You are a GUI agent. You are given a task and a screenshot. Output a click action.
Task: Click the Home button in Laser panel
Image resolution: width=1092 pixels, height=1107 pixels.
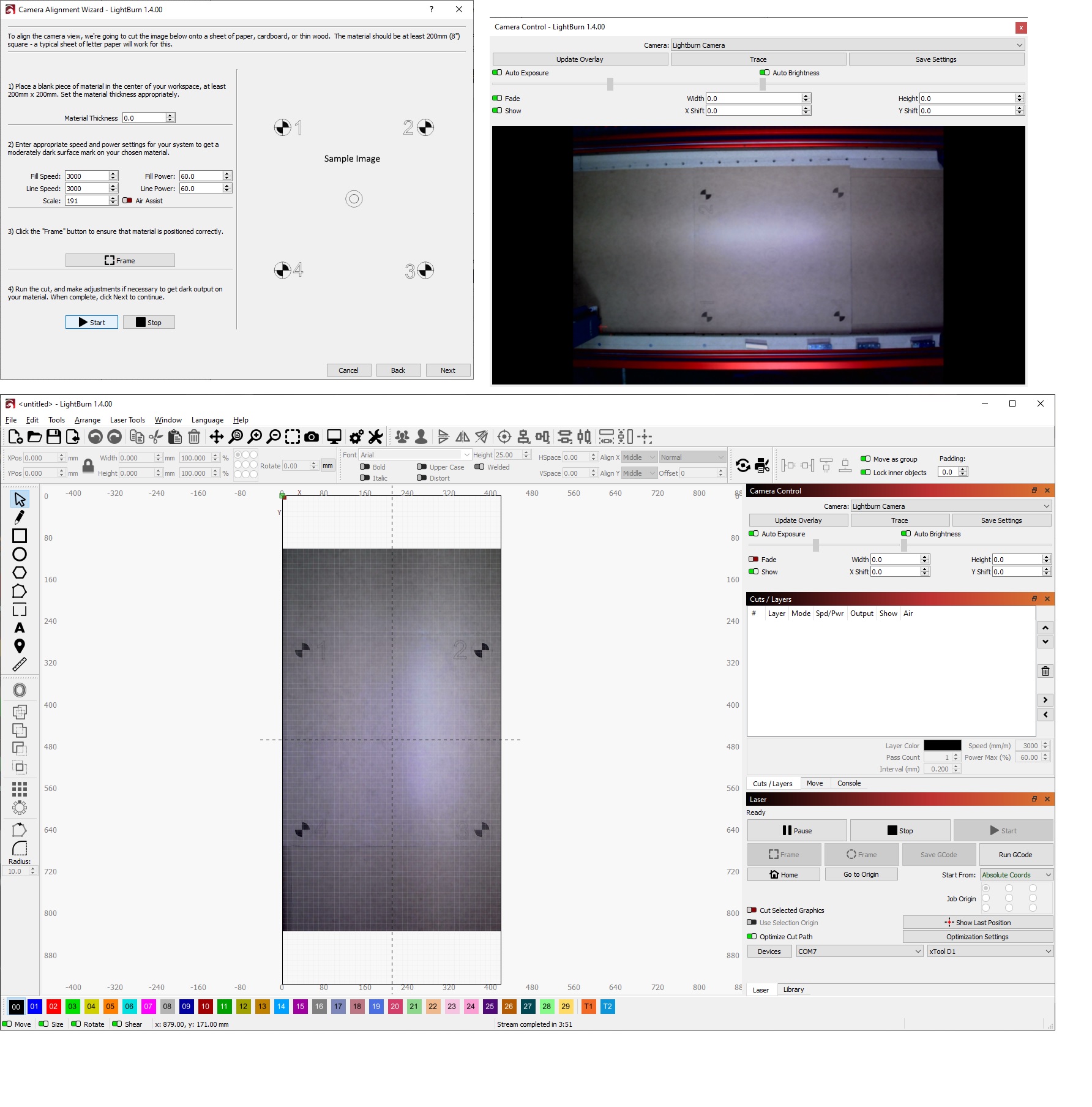click(783, 874)
